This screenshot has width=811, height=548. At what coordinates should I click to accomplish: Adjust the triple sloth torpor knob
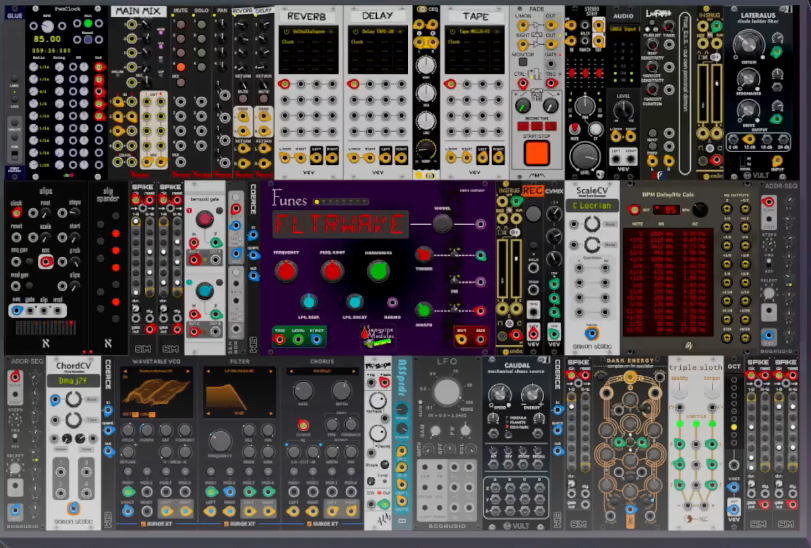[x=712, y=391]
